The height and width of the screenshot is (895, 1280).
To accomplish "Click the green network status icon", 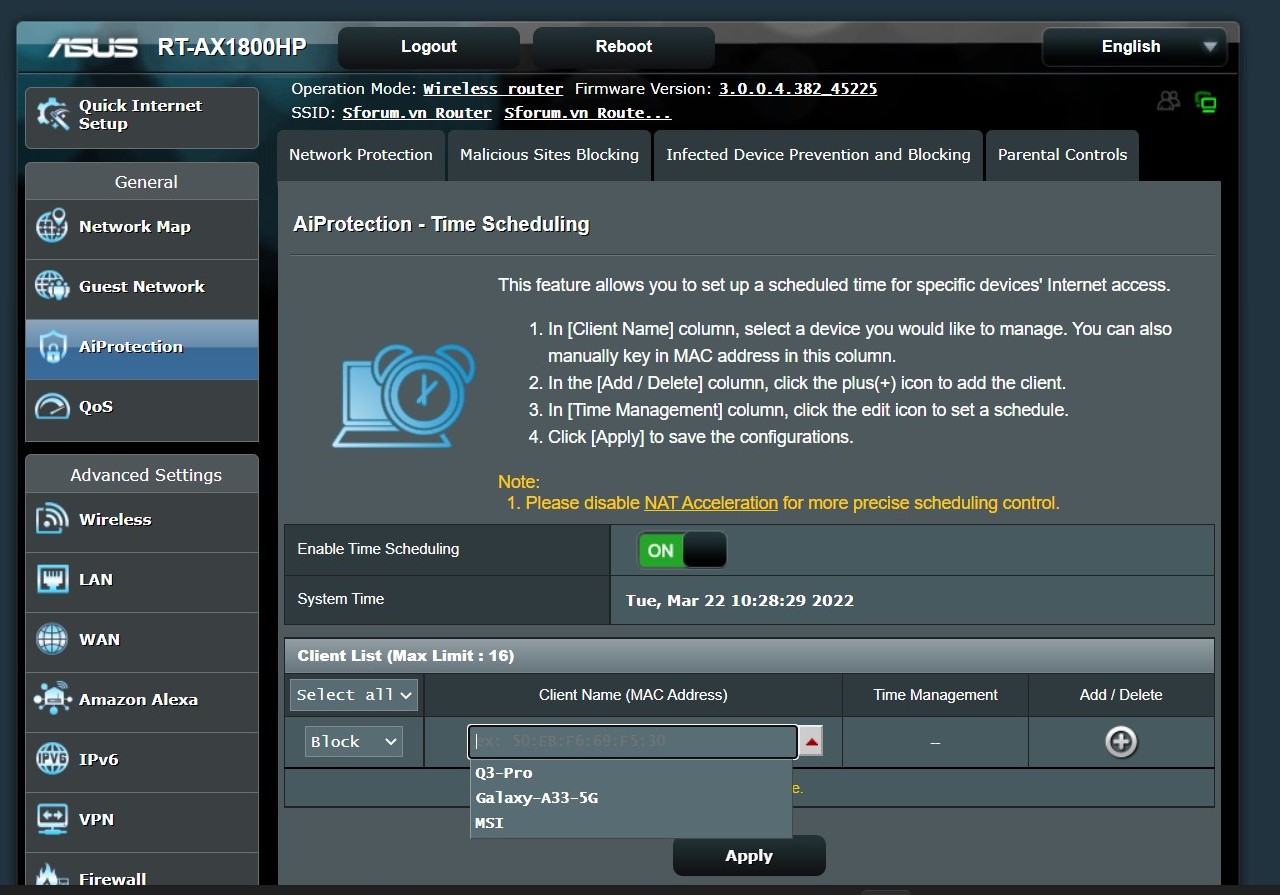I will click(x=1205, y=101).
